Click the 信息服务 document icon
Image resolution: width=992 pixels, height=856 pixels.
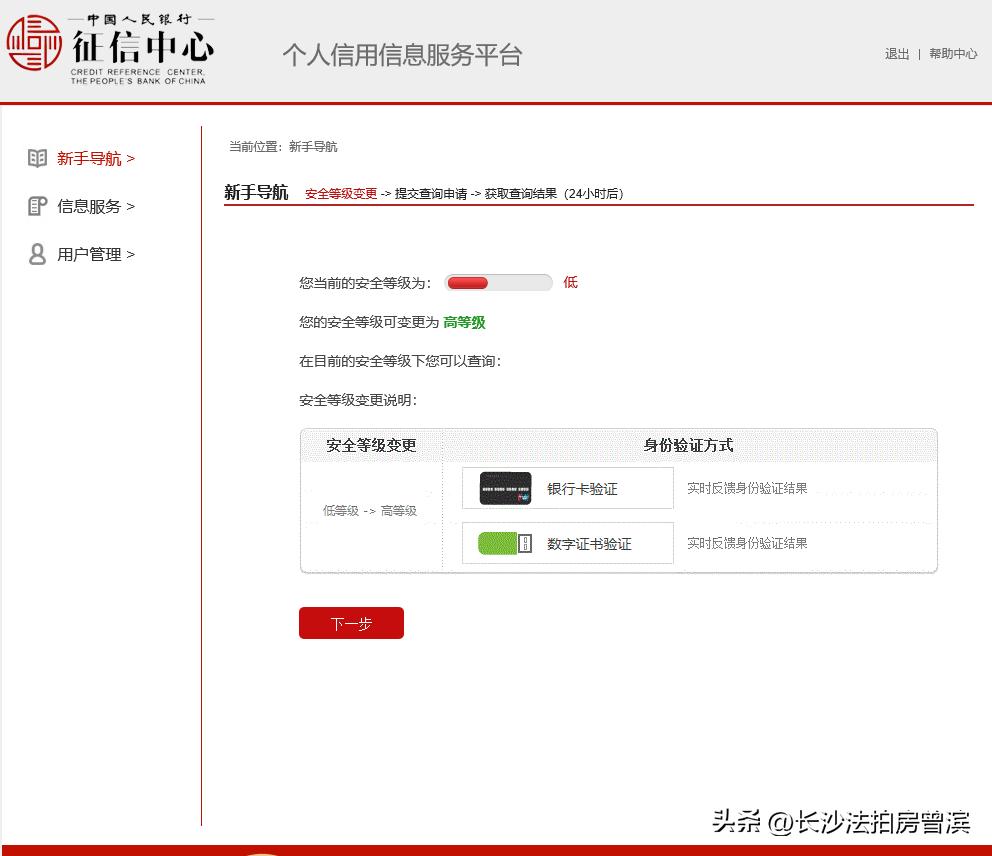[x=37, y=206]
